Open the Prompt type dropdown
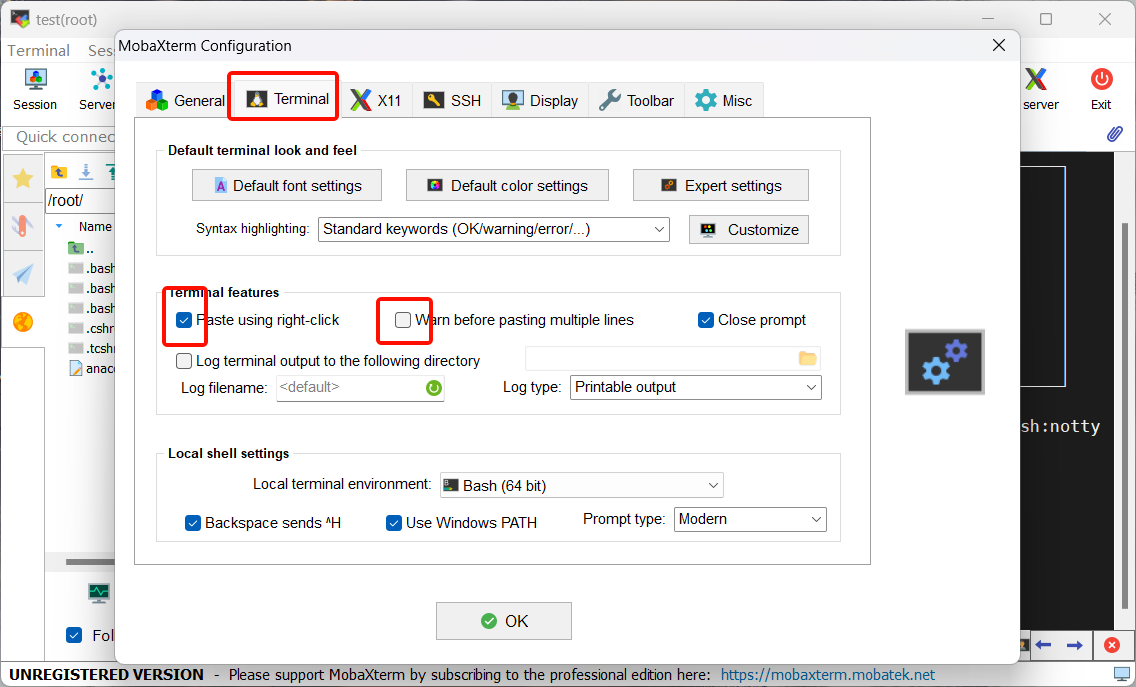The height and width of the screenshot is (687, 1136). (750, 520)
